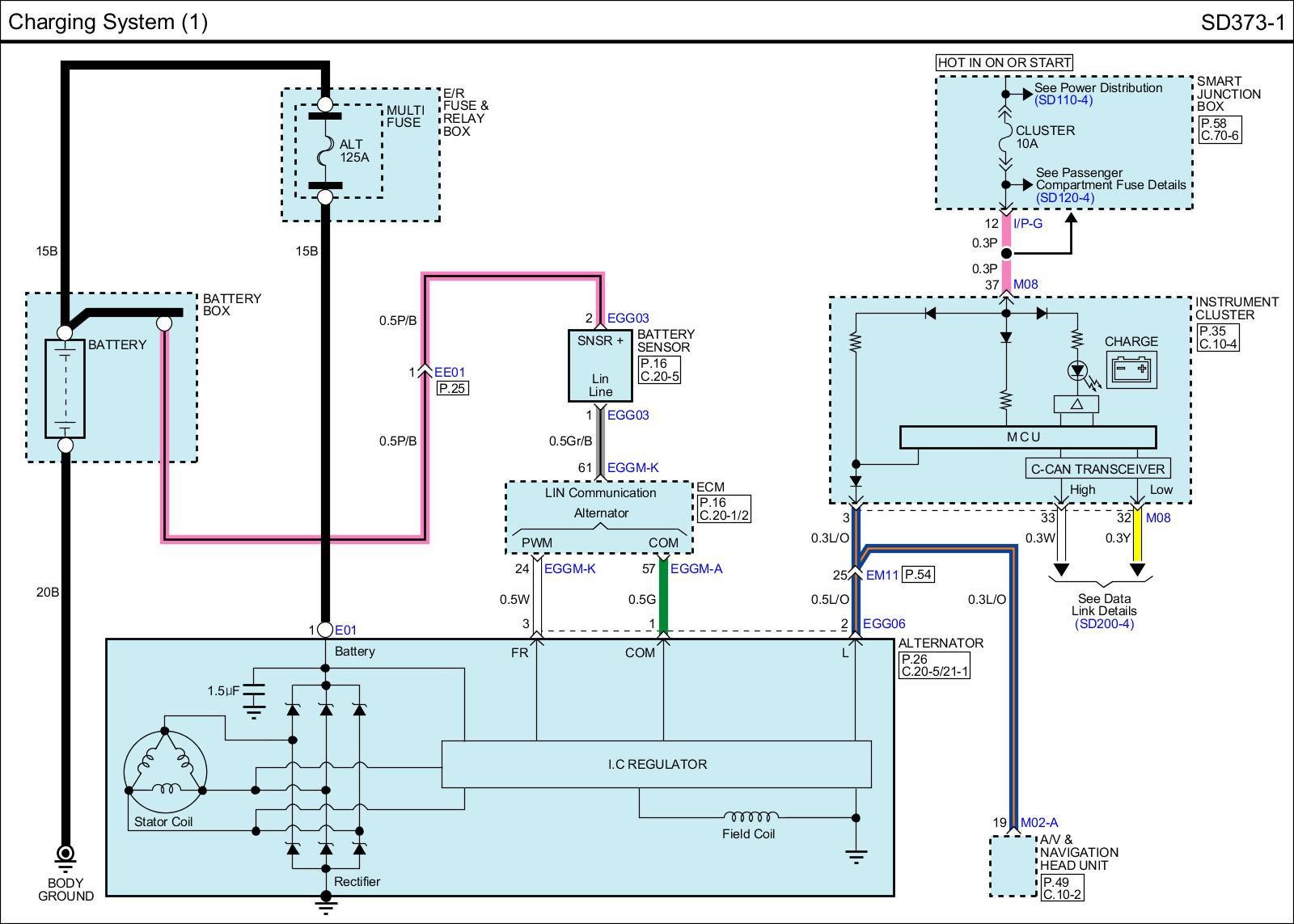Follow the SD200-4 data link reference
1294x924 pixels.
(x=1104, y=623)
